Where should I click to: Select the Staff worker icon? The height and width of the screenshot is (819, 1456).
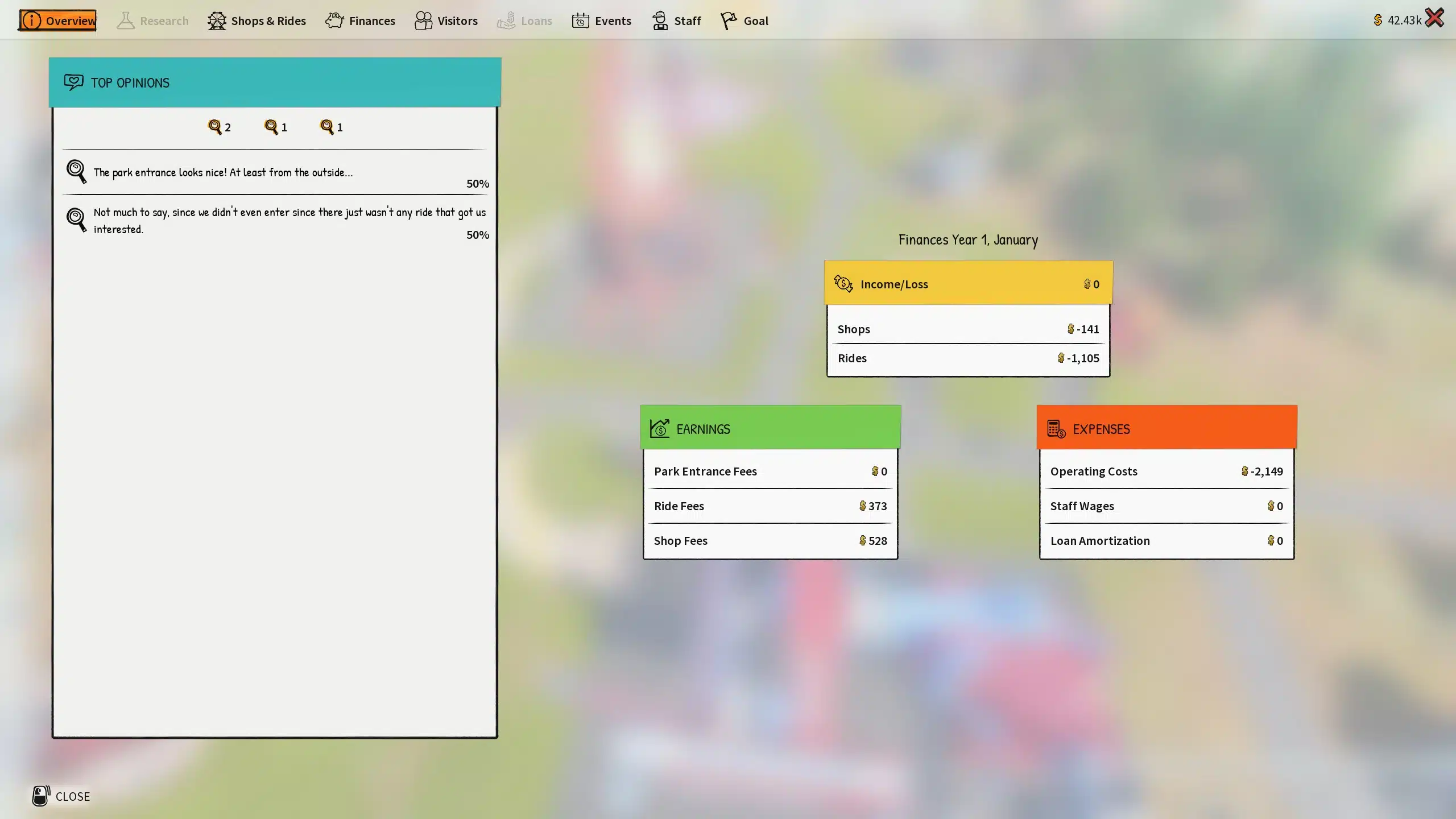(660, 21)
